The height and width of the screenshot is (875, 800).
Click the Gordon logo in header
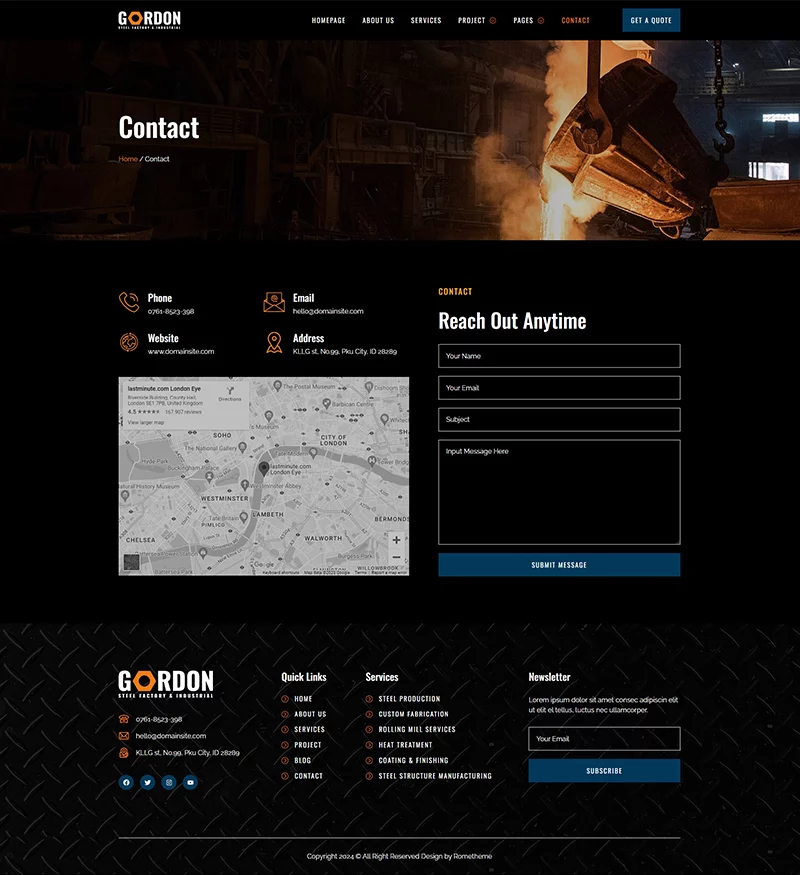click(149, 20)
